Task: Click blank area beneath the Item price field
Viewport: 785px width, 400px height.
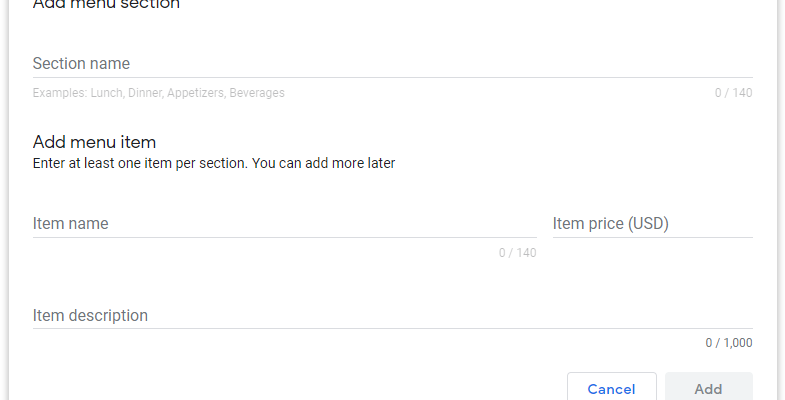Action: [x=652, y=262]
